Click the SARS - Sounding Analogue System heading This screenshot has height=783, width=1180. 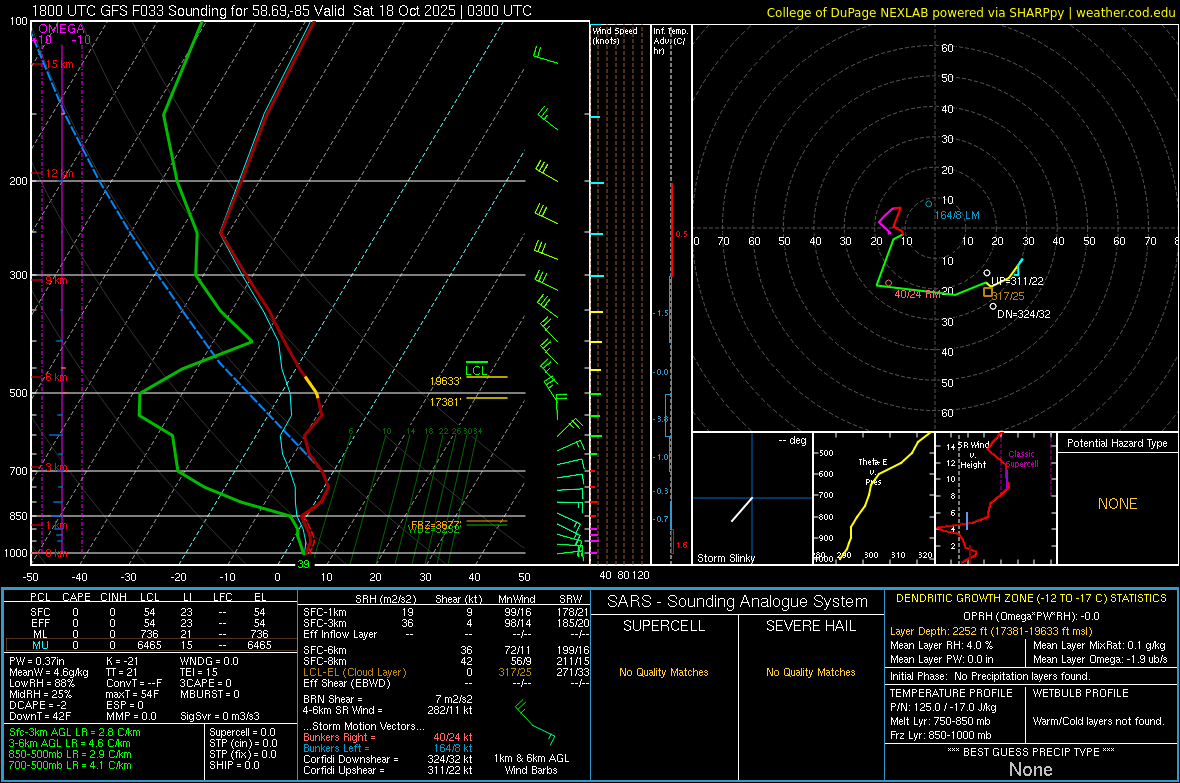click(737, 602)
